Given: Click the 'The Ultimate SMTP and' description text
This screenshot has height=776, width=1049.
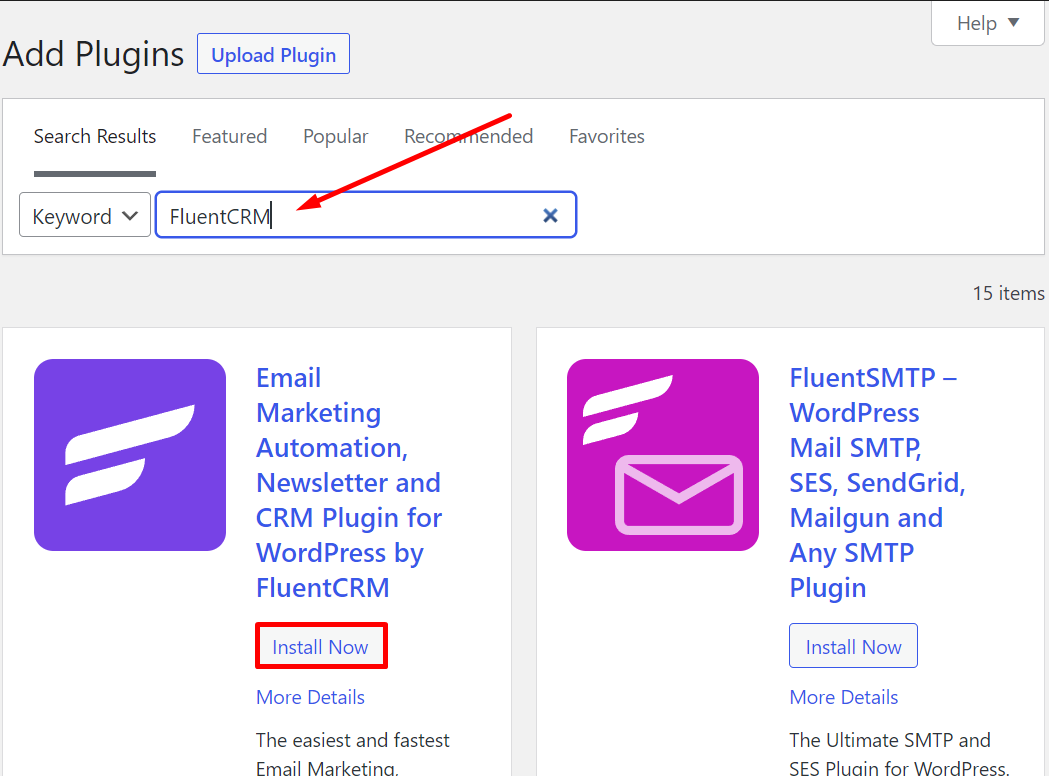Looking at the screenshot, I should (x=890, y=741).
